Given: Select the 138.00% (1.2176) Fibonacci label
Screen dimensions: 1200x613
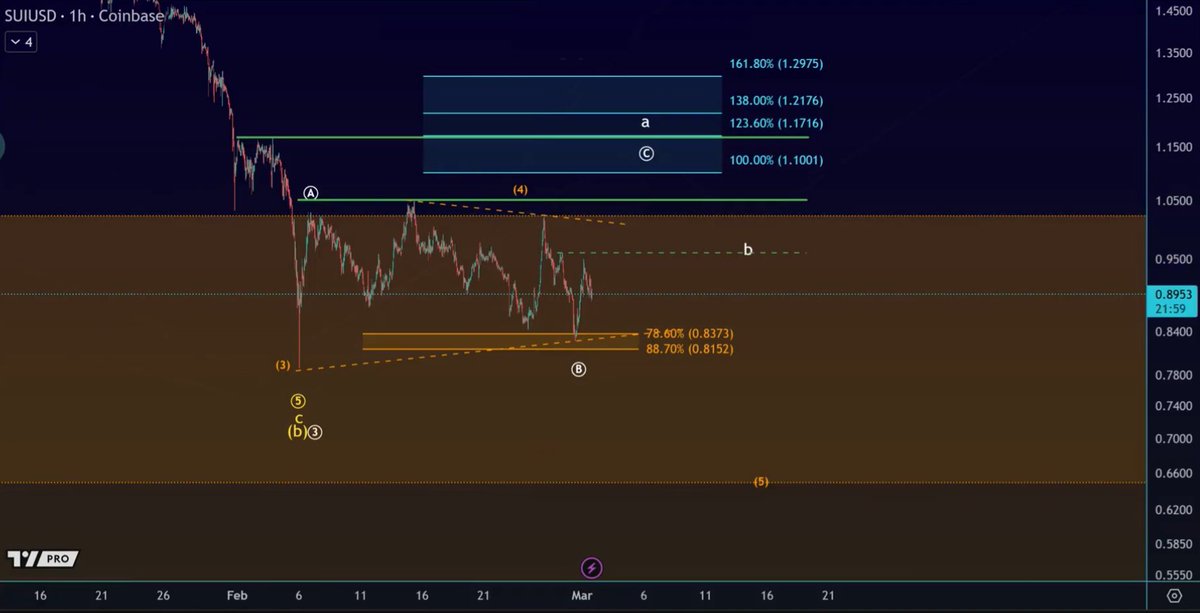Looking at the screenshot, I should pos(776,100).
